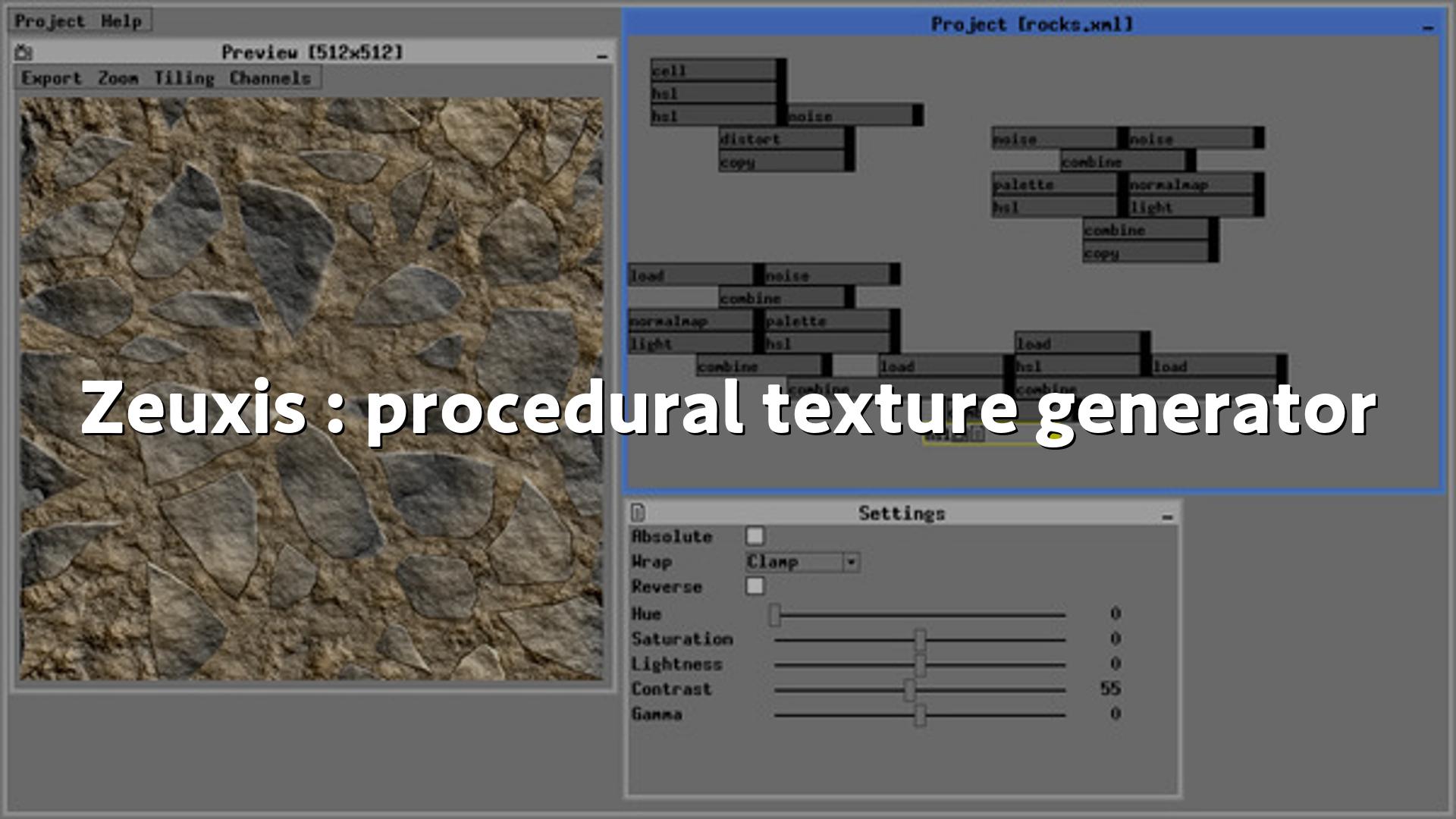This screenshot has width=1456, height=819.
Task: Click the Saturation slider handle
Action: [920, 639]
